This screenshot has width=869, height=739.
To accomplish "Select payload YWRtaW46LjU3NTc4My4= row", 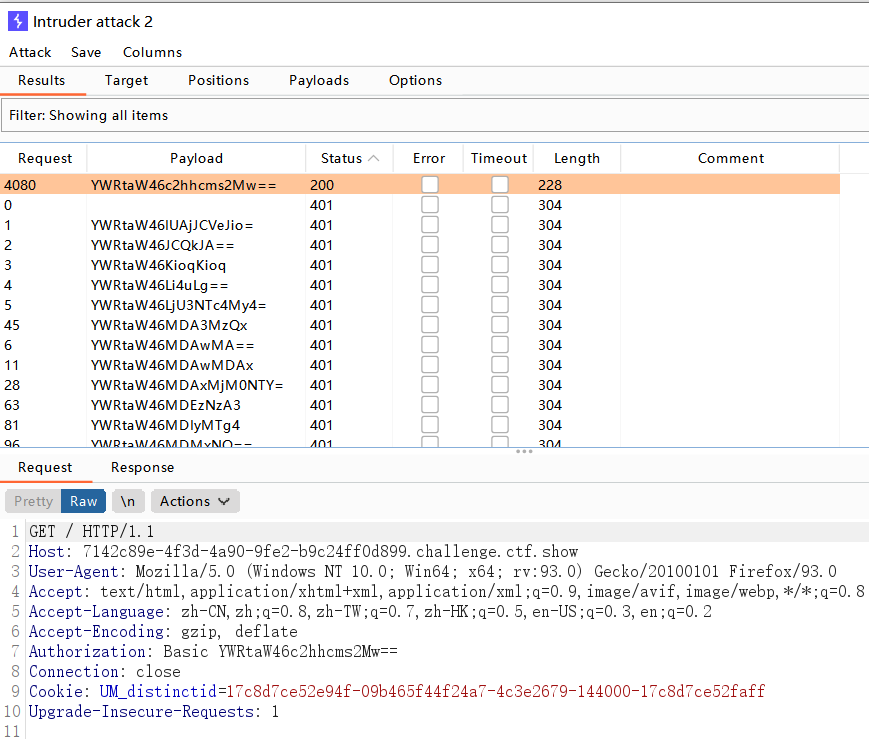I will [x=420, y=305].
